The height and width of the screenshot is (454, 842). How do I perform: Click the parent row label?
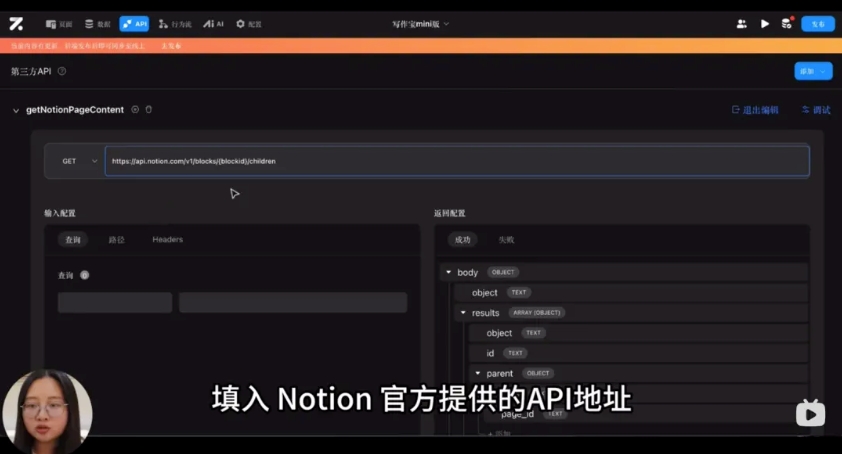[x=499, y=373]
